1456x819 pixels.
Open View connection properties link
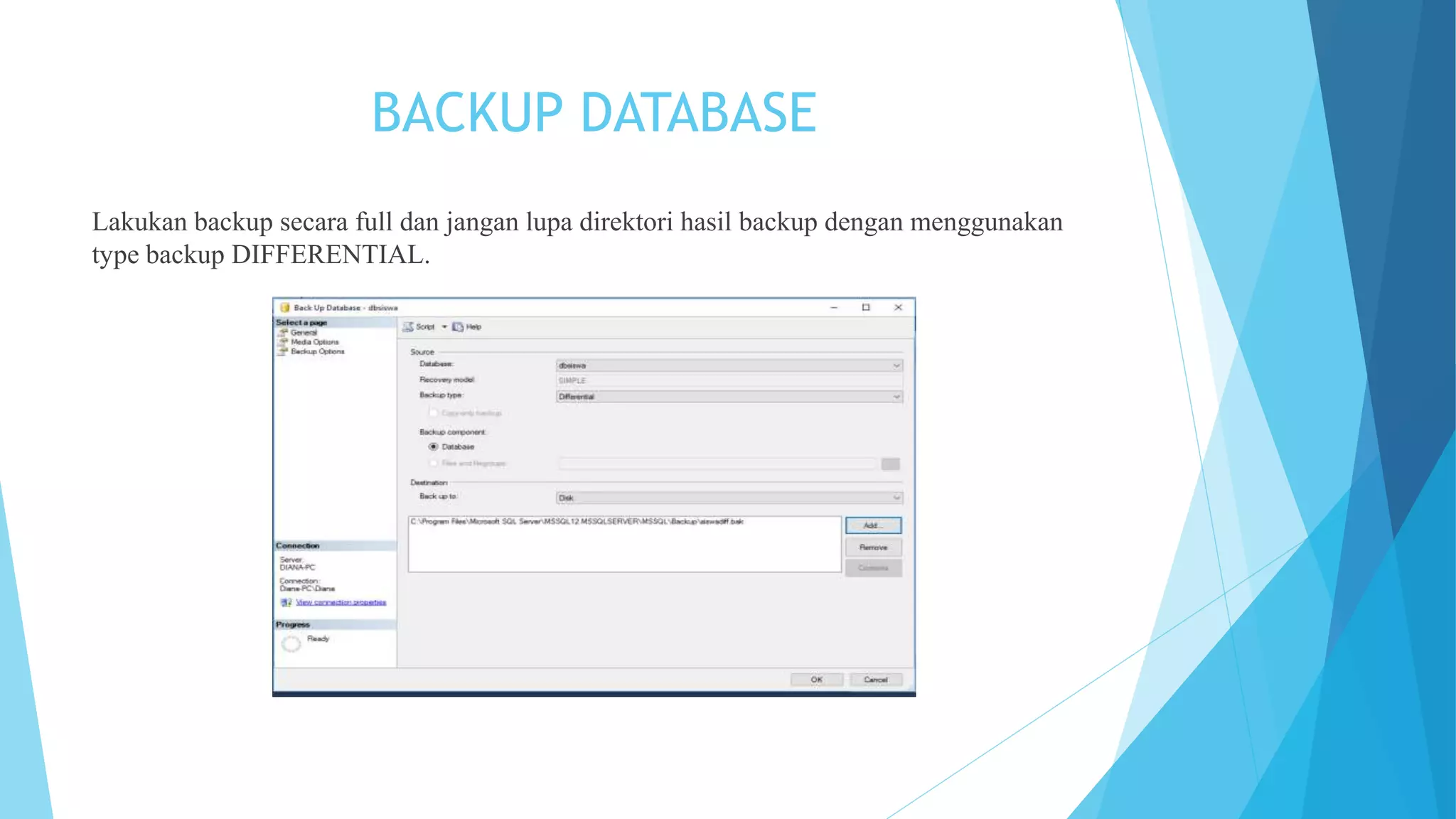coord(341,602)
